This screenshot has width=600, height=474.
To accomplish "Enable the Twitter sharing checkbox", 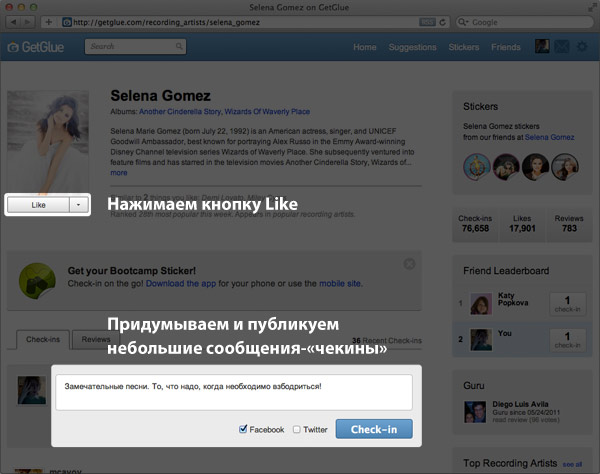I will pyautogui.click(x=296, y=429).
